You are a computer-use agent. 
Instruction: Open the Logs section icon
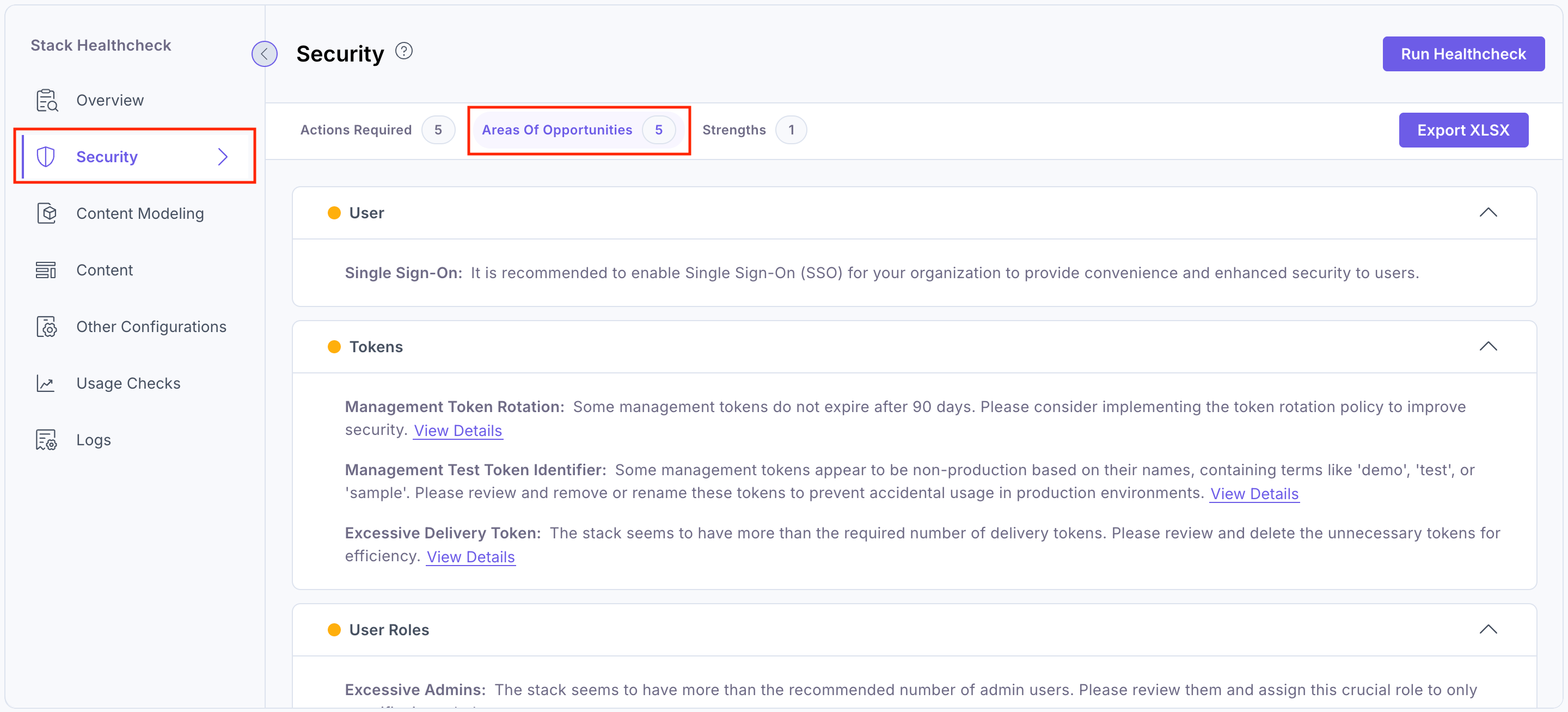coord(46,439)
